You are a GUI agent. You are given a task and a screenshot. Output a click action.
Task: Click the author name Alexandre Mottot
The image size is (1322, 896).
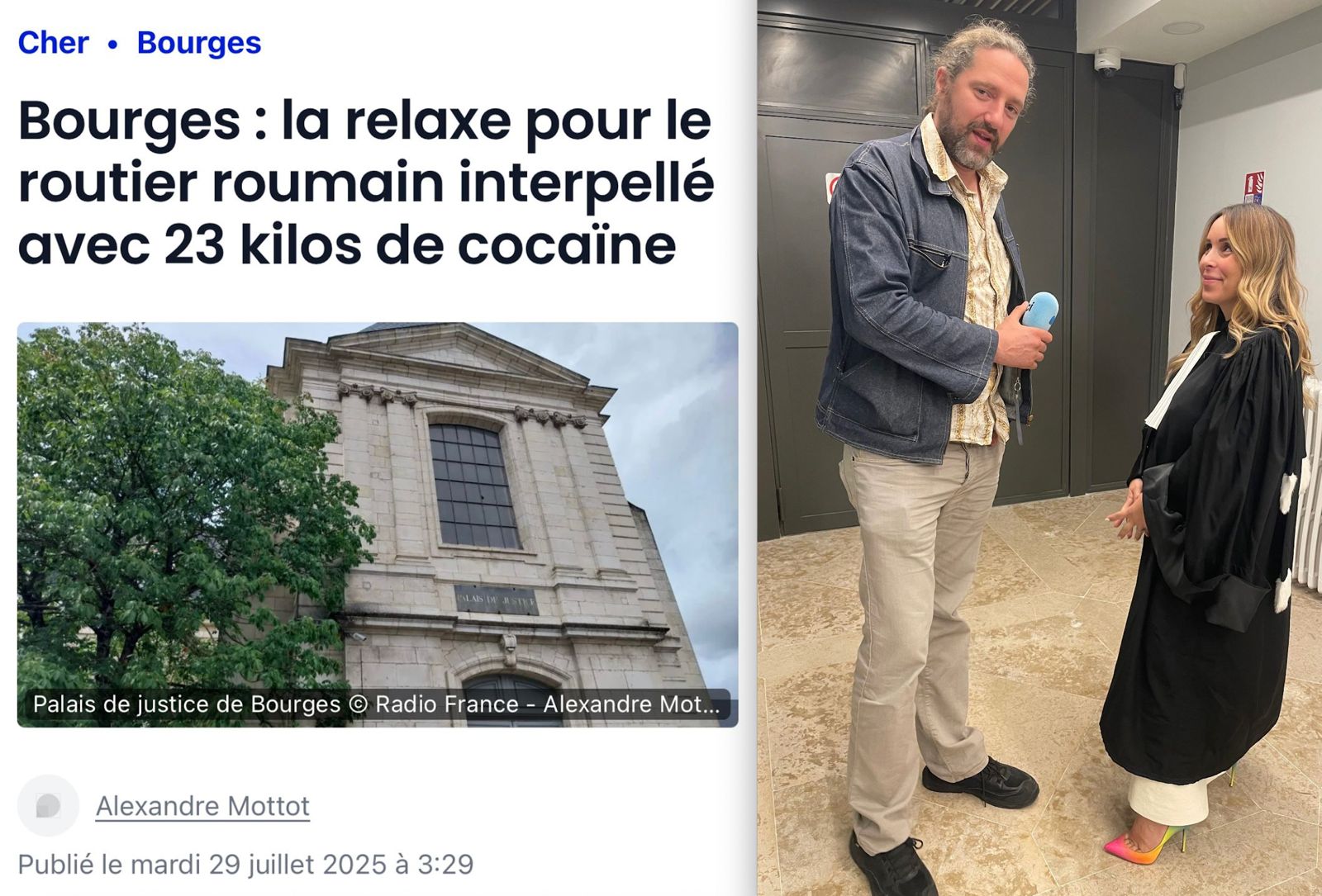point(202,805)
